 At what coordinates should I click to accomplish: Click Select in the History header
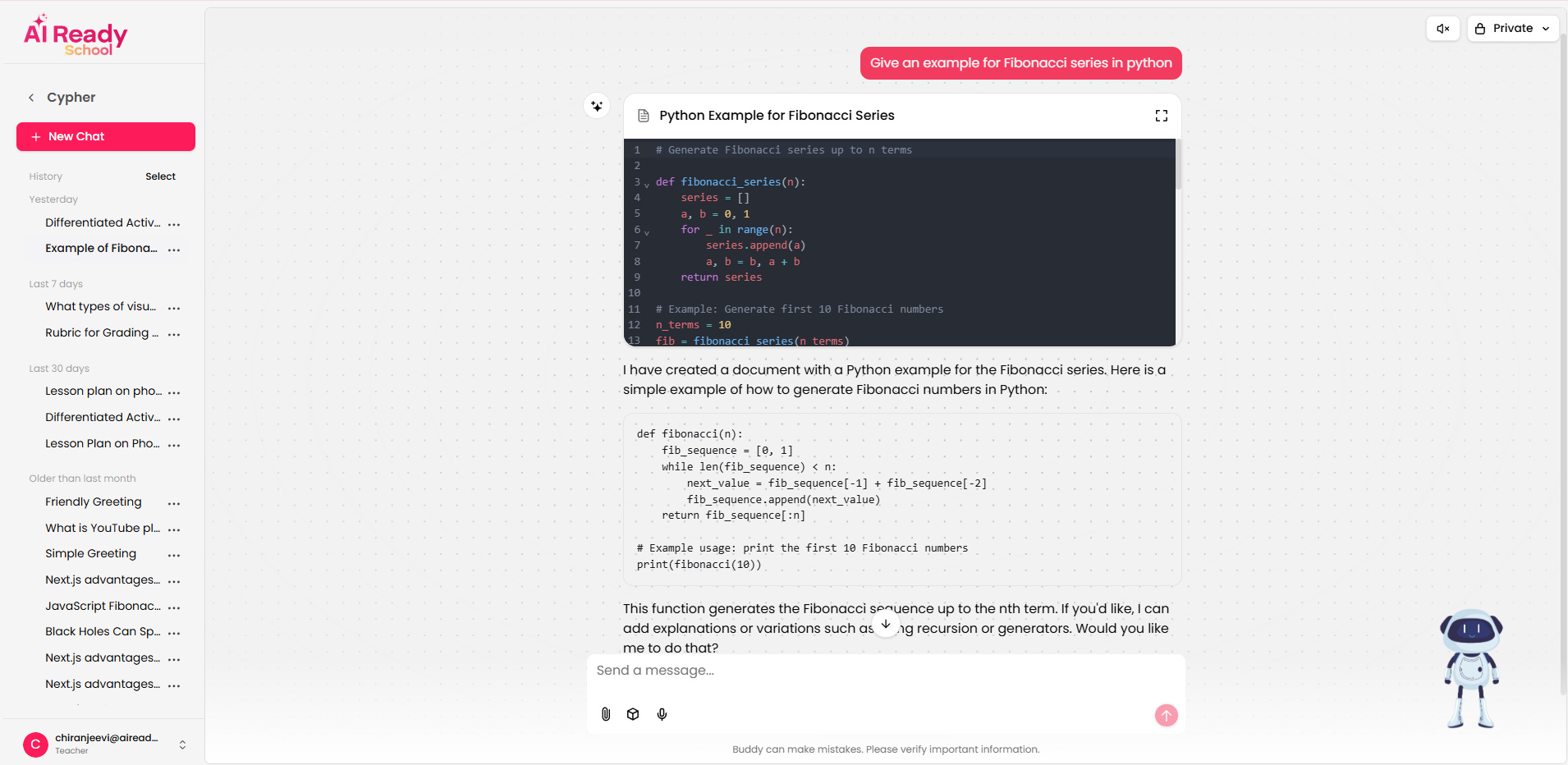[160, 176]
